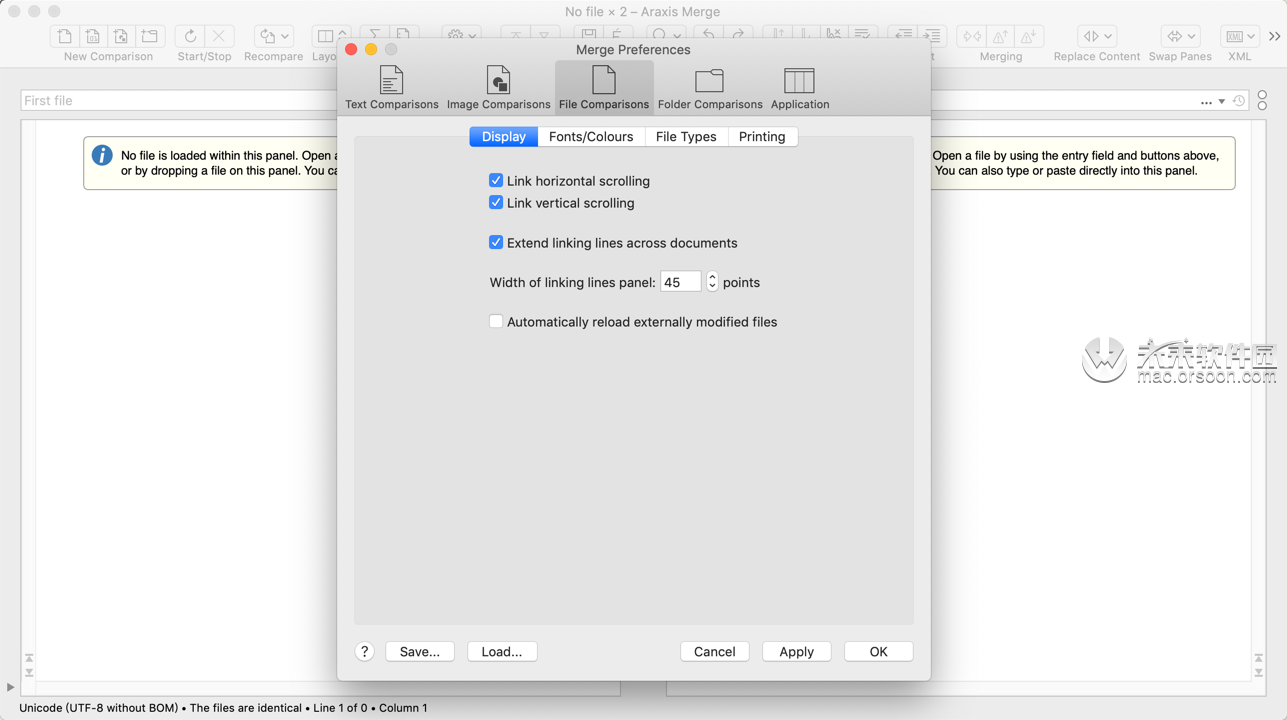Click 'Unicode (UTF-8 without BOM)' status text
The height and width of the screenshot is (720, 1287).
[x=100, y=708]
